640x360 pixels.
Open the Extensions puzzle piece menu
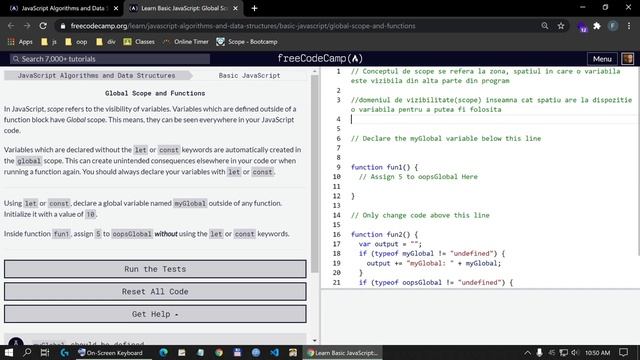point(597,26)
